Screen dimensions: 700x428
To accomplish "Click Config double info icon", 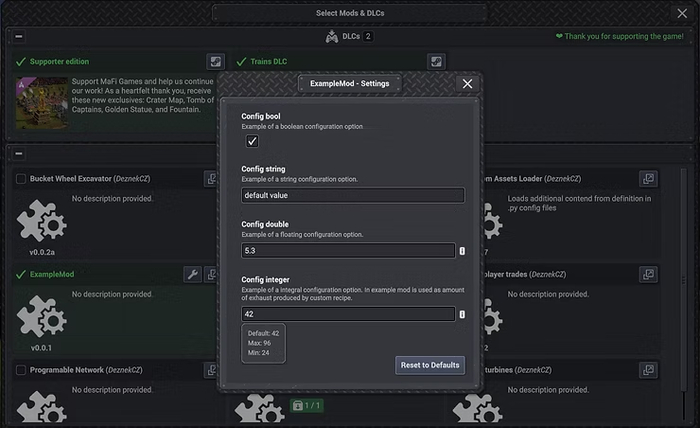I will pos(462,251).
